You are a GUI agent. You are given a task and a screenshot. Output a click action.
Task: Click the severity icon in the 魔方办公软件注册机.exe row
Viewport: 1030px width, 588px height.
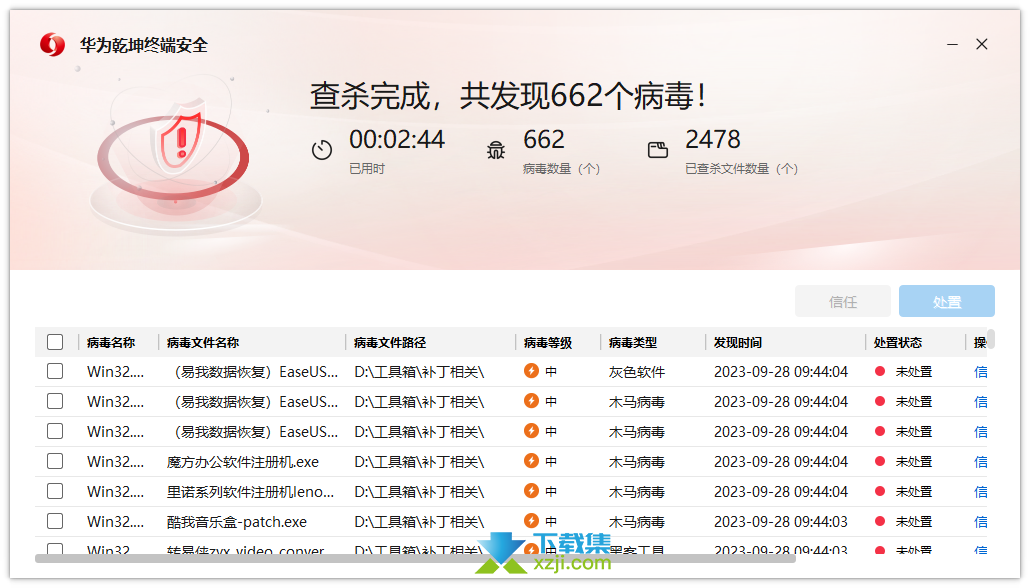[531, 461]
